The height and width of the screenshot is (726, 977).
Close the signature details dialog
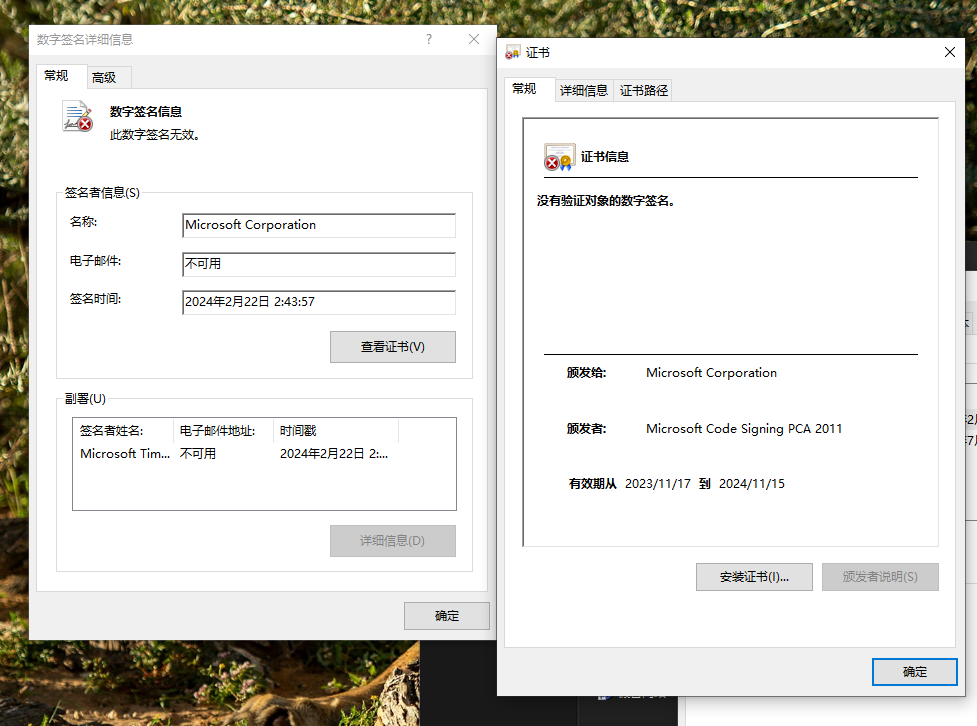click(474, 39)
